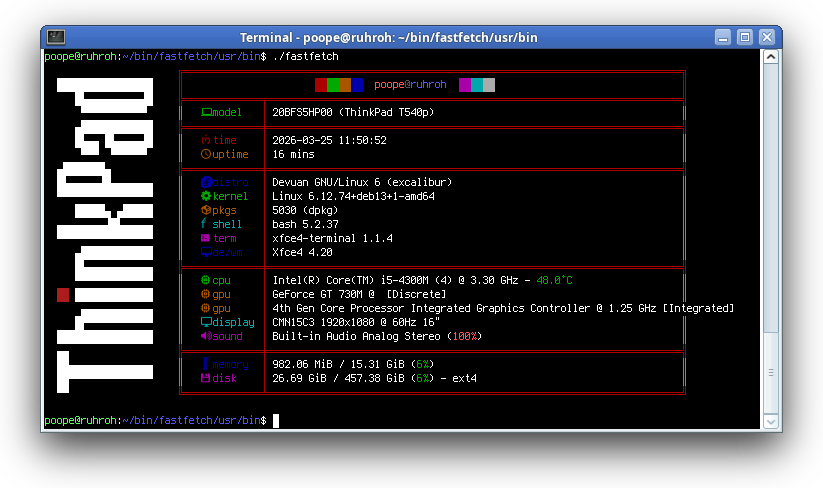
Task: Close the Terminal window
Action: point(767,37)
